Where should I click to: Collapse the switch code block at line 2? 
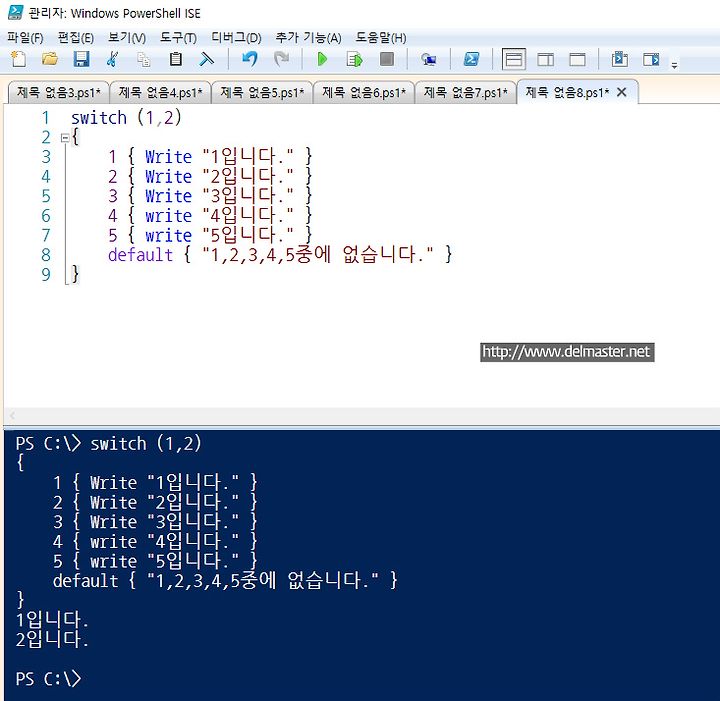65,137
